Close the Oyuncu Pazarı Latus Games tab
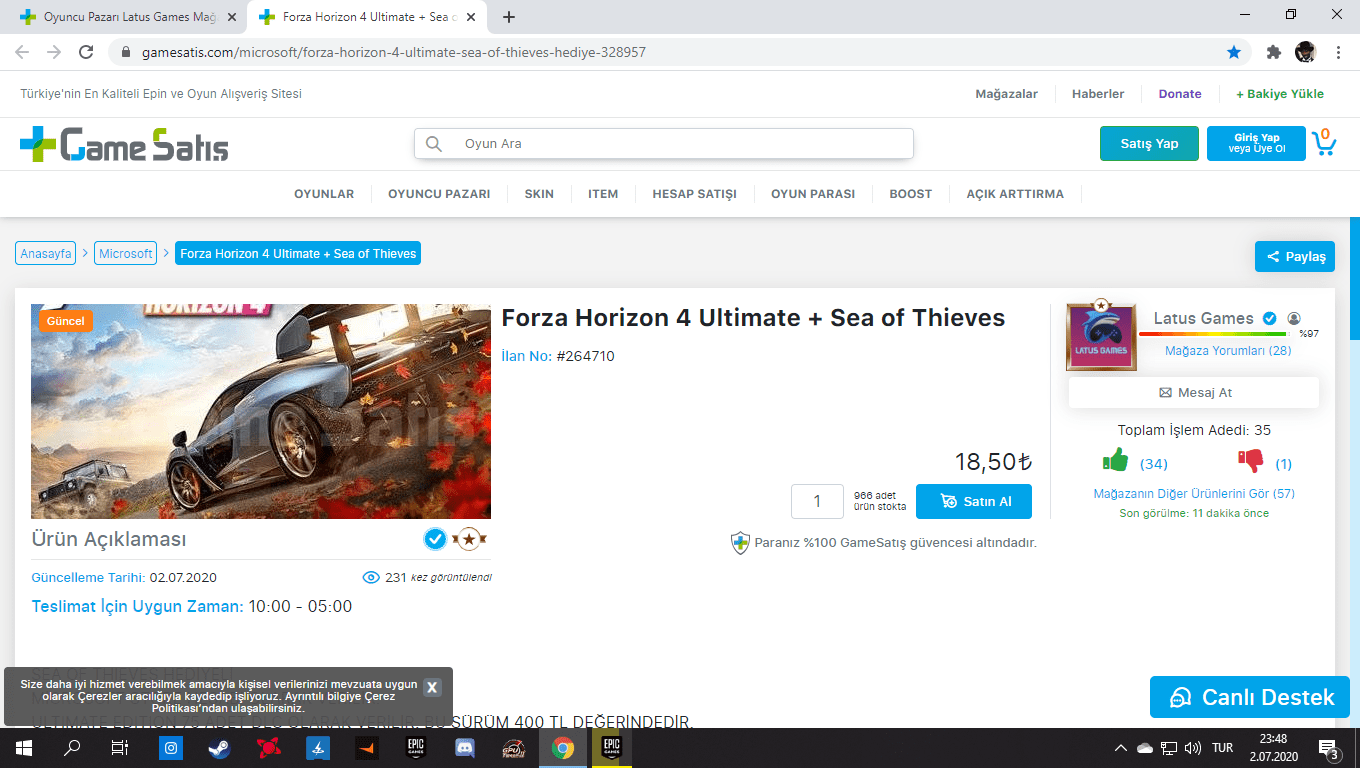Viewport: 1360px width, 768px height. (231, 17)
